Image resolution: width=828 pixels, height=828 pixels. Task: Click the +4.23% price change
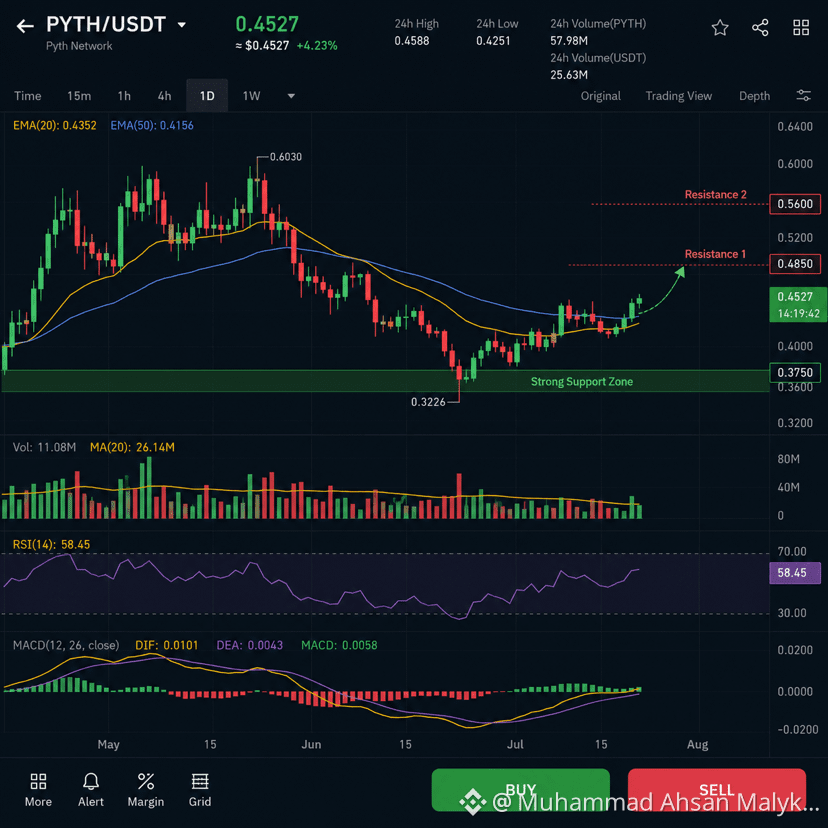tap(317, 46)
